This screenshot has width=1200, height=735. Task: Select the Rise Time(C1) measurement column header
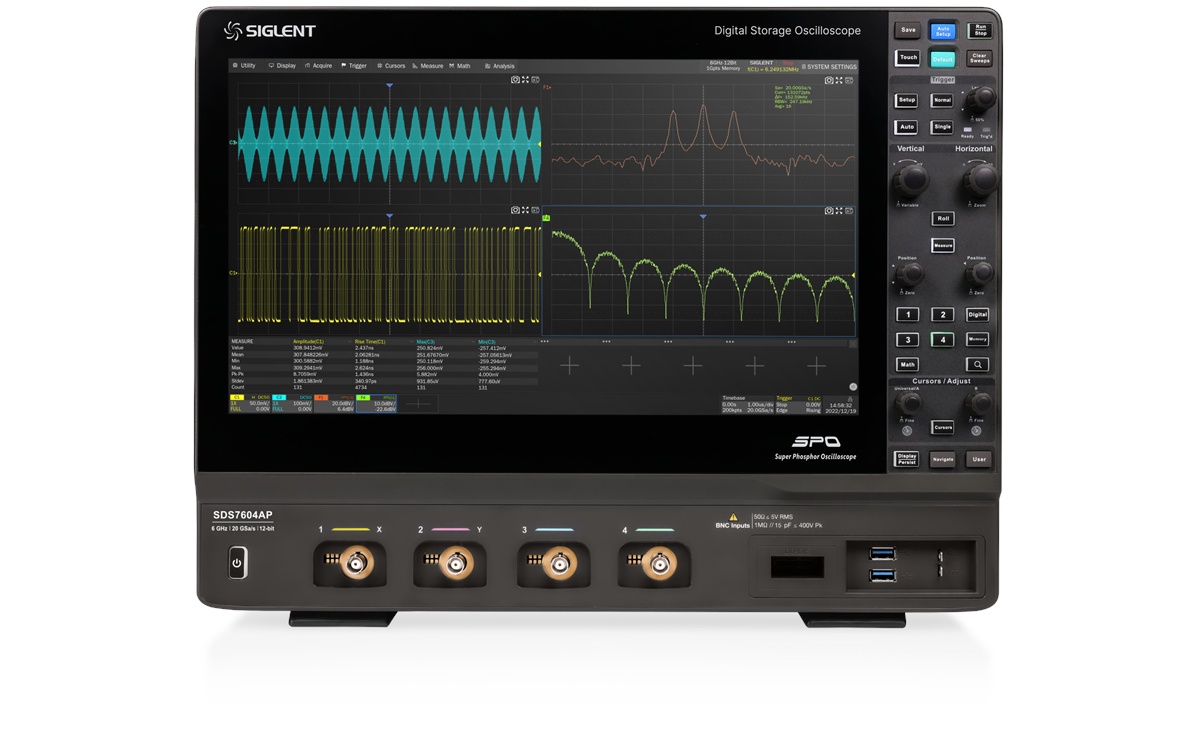370,341
